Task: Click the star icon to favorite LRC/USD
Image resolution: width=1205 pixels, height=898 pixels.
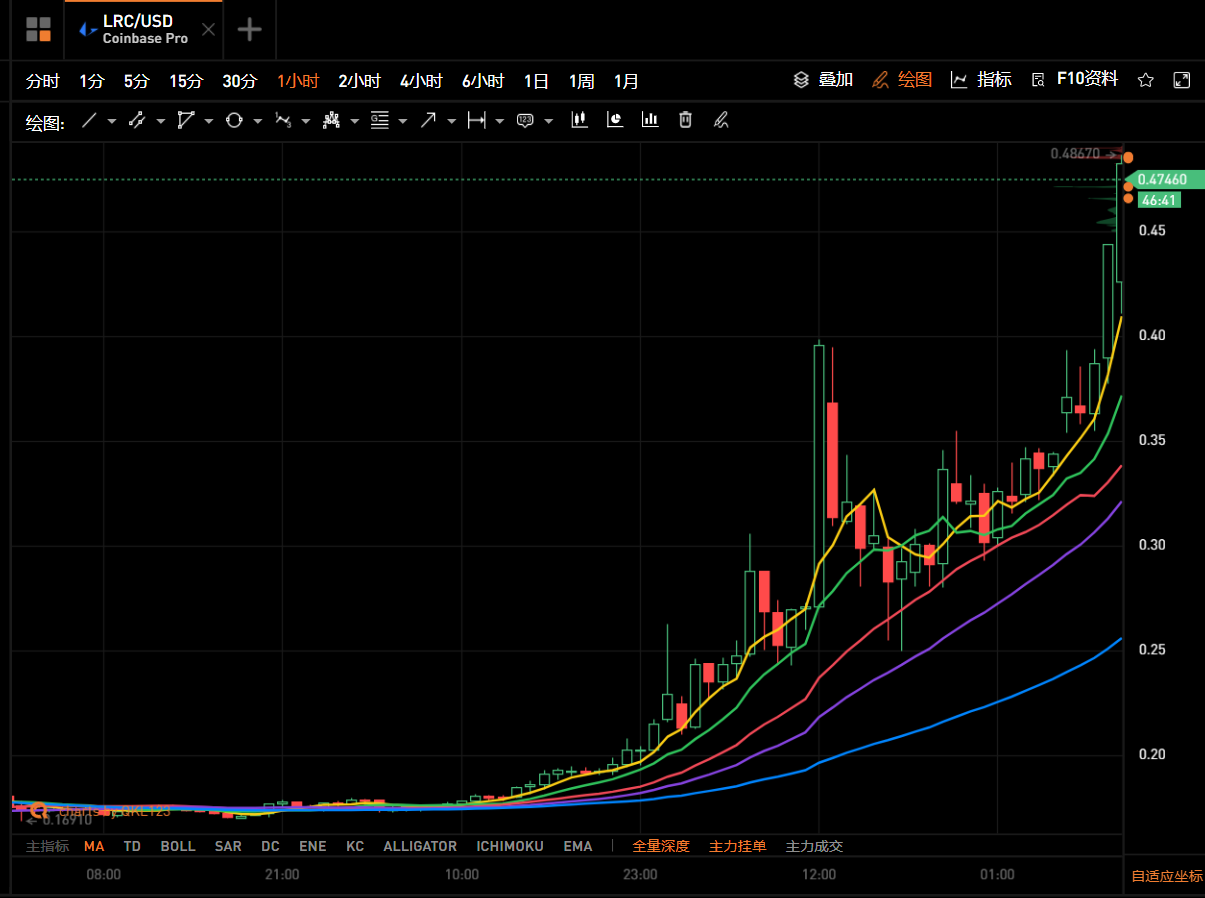Action: point(1146,80)
